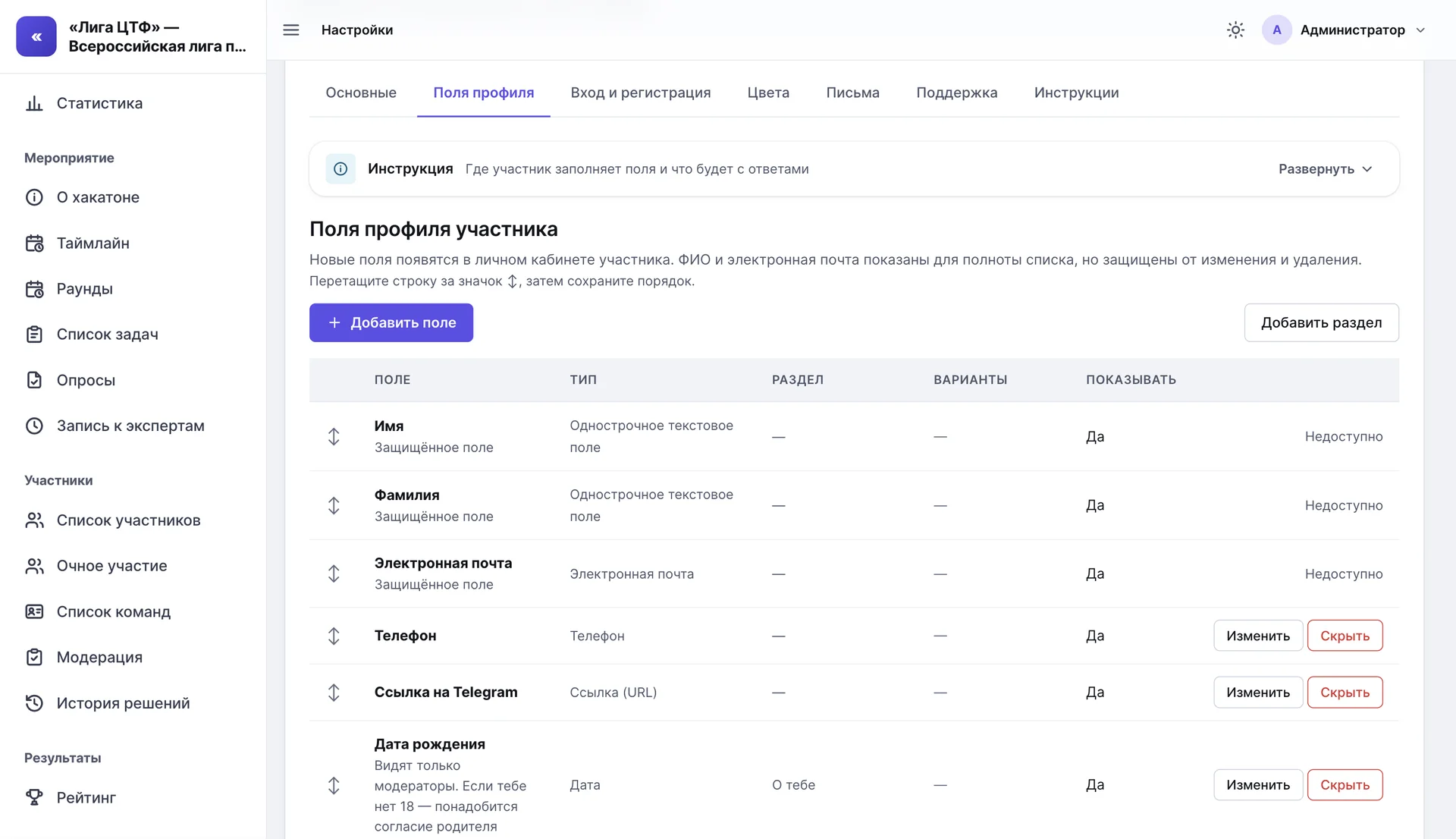Edit Ссылка на Telegram field with Изменить
1456x839 pixels.
click(1258, 693)
